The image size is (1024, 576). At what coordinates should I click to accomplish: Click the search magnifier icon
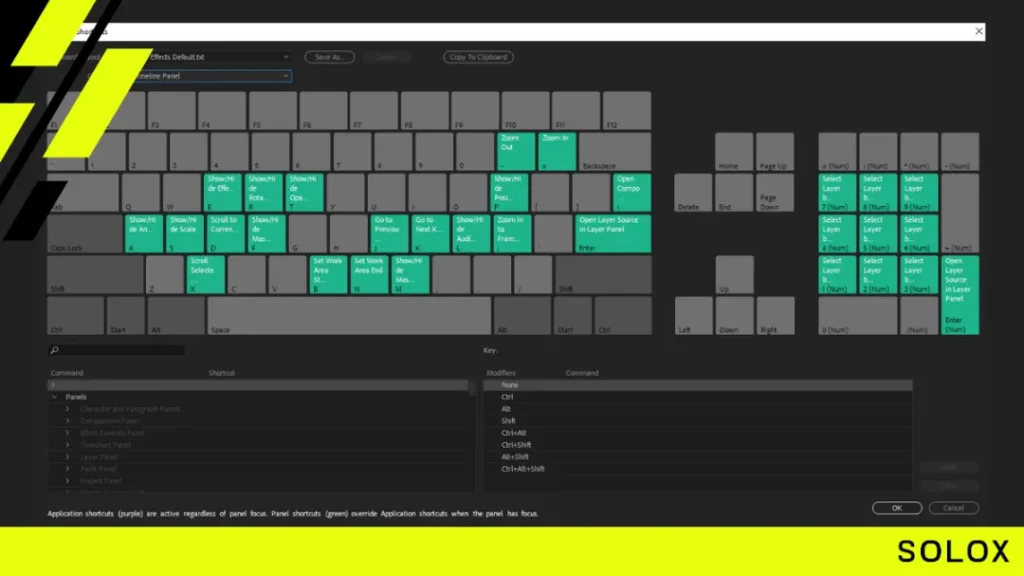(x=55, y=351)
